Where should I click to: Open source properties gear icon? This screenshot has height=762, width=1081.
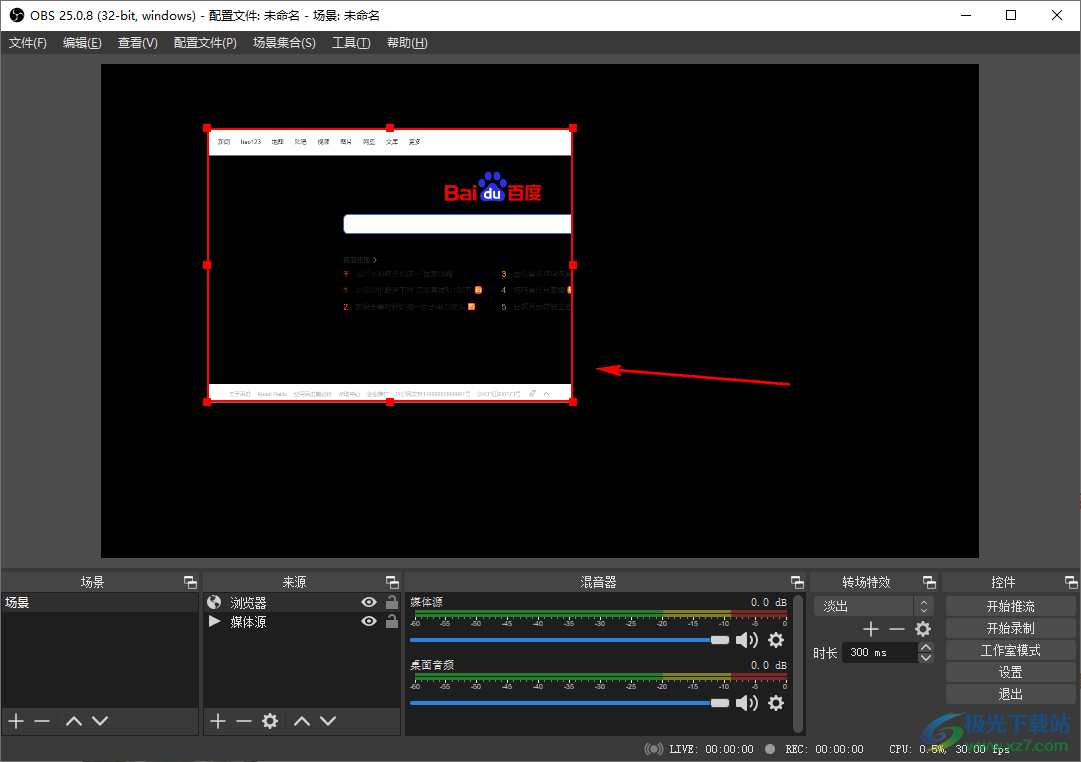[x=270, y=721]
